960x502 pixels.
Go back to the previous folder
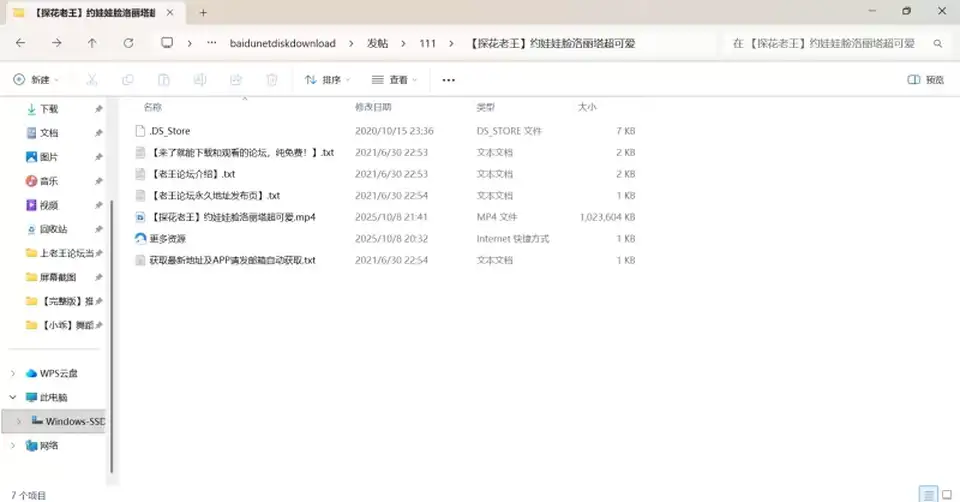pos(20,43)
